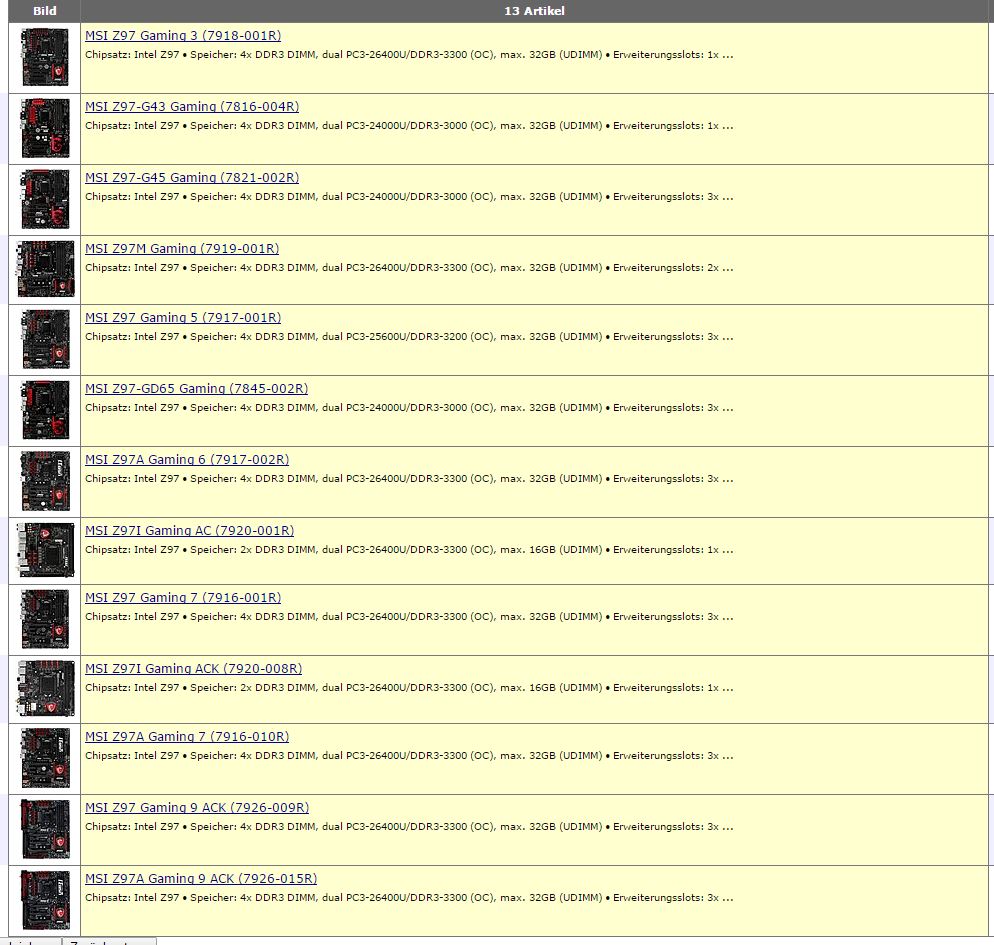Click spec text under MSI Z97A Gaming 6
994x945 pixels.
(409, 479)
